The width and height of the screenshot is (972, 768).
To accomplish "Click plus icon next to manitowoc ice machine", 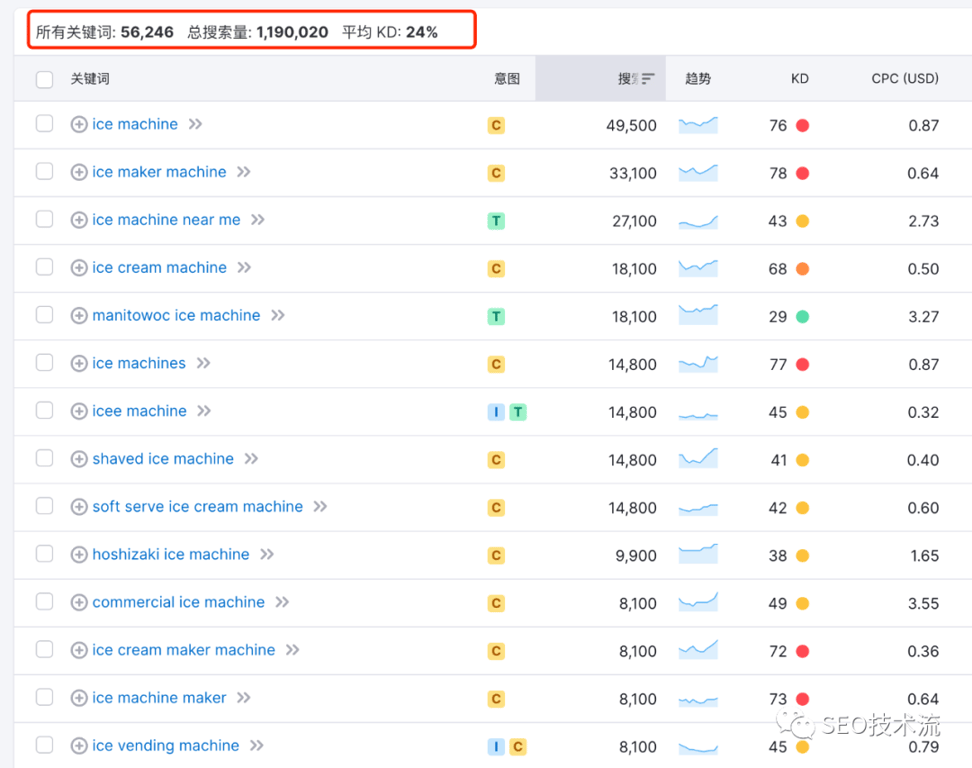I will (x=79, y=315).
